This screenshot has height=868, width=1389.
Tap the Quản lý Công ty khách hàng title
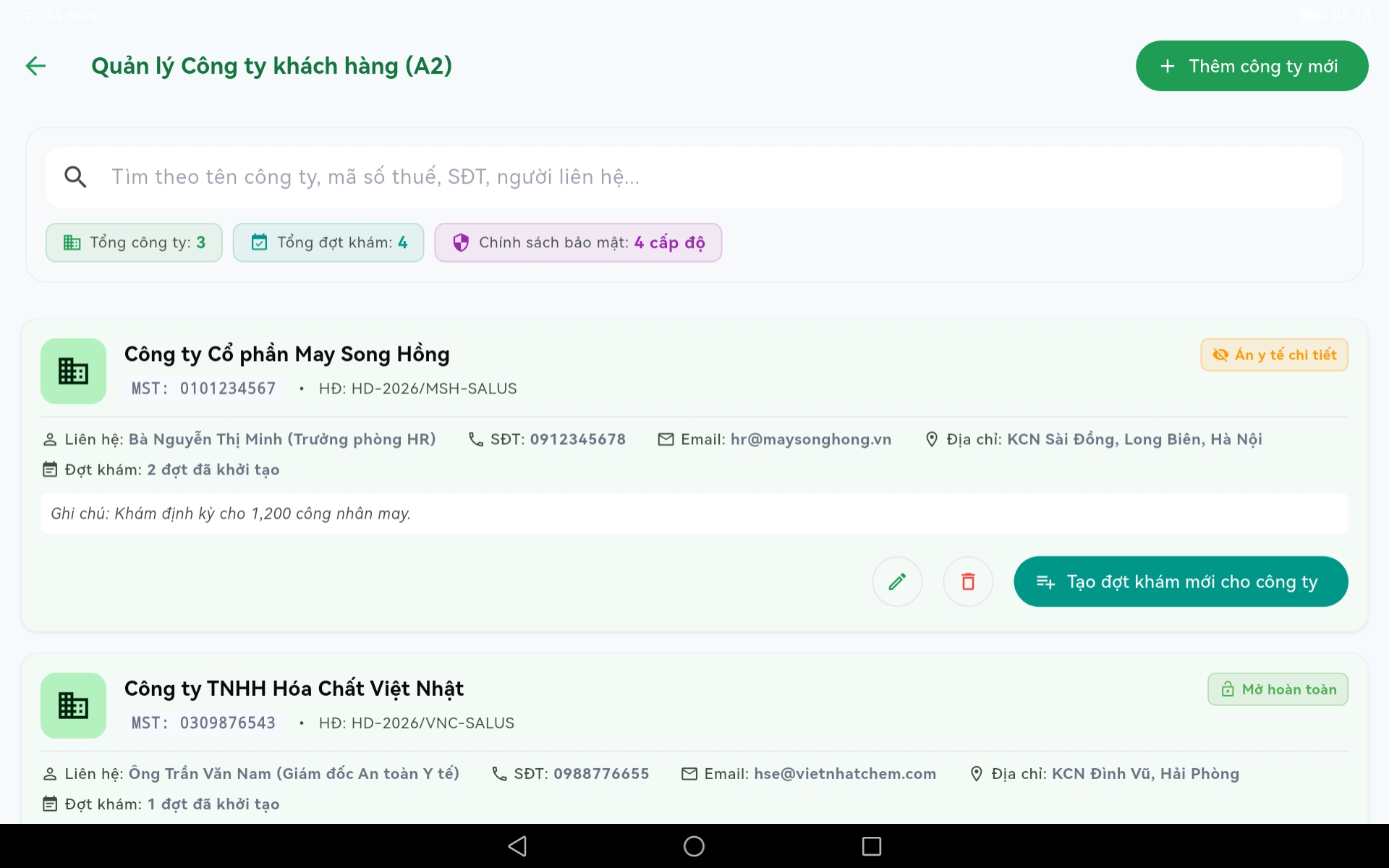(x=271, y=66)
